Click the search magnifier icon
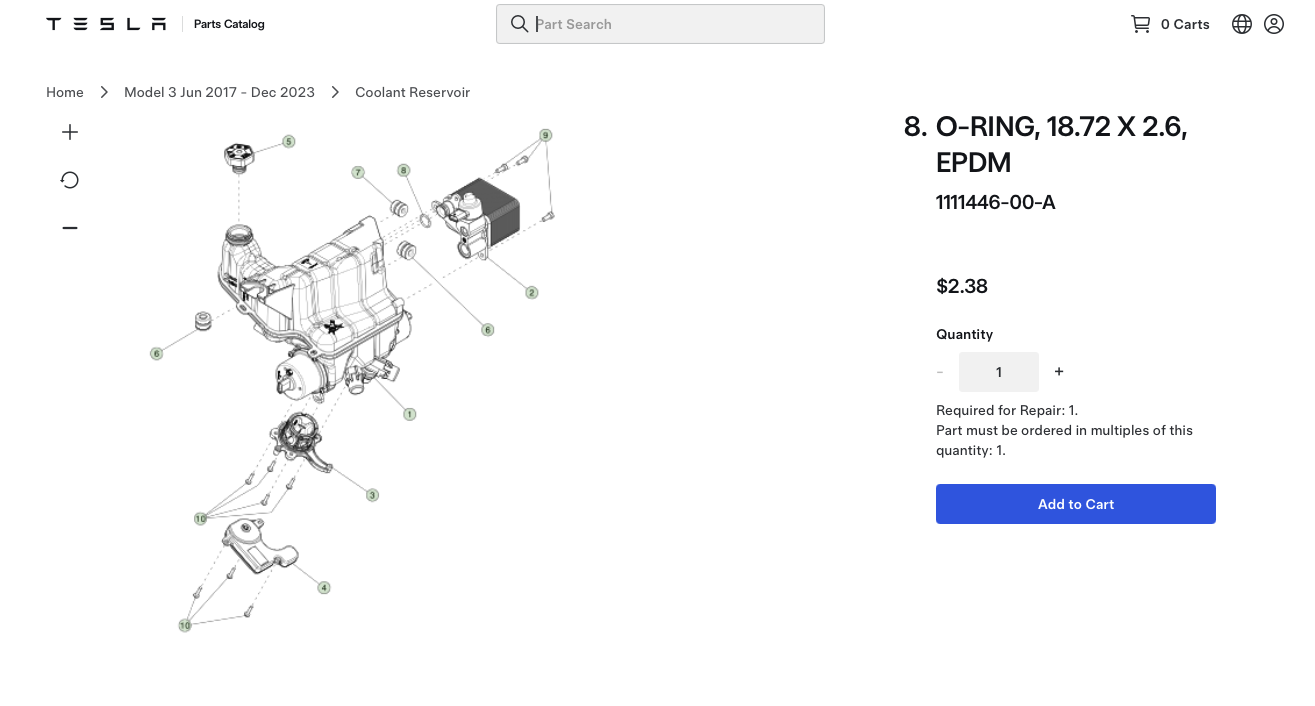Screen dimensions: 1315x706 click(x=519, y=24)
